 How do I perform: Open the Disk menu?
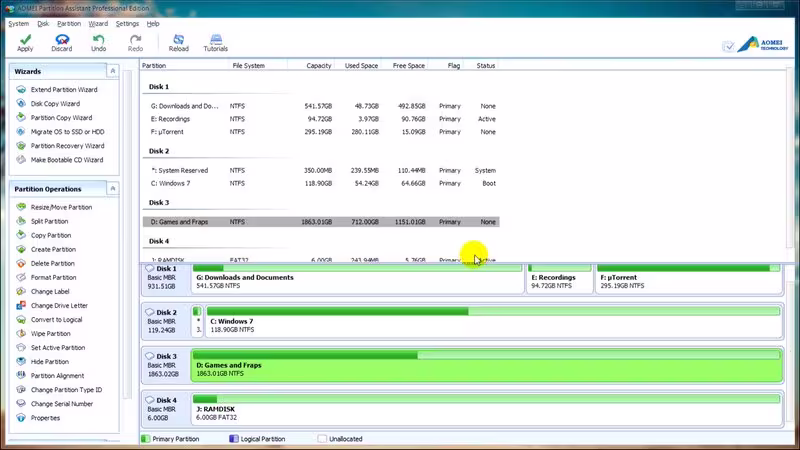[x=43, y=23]
